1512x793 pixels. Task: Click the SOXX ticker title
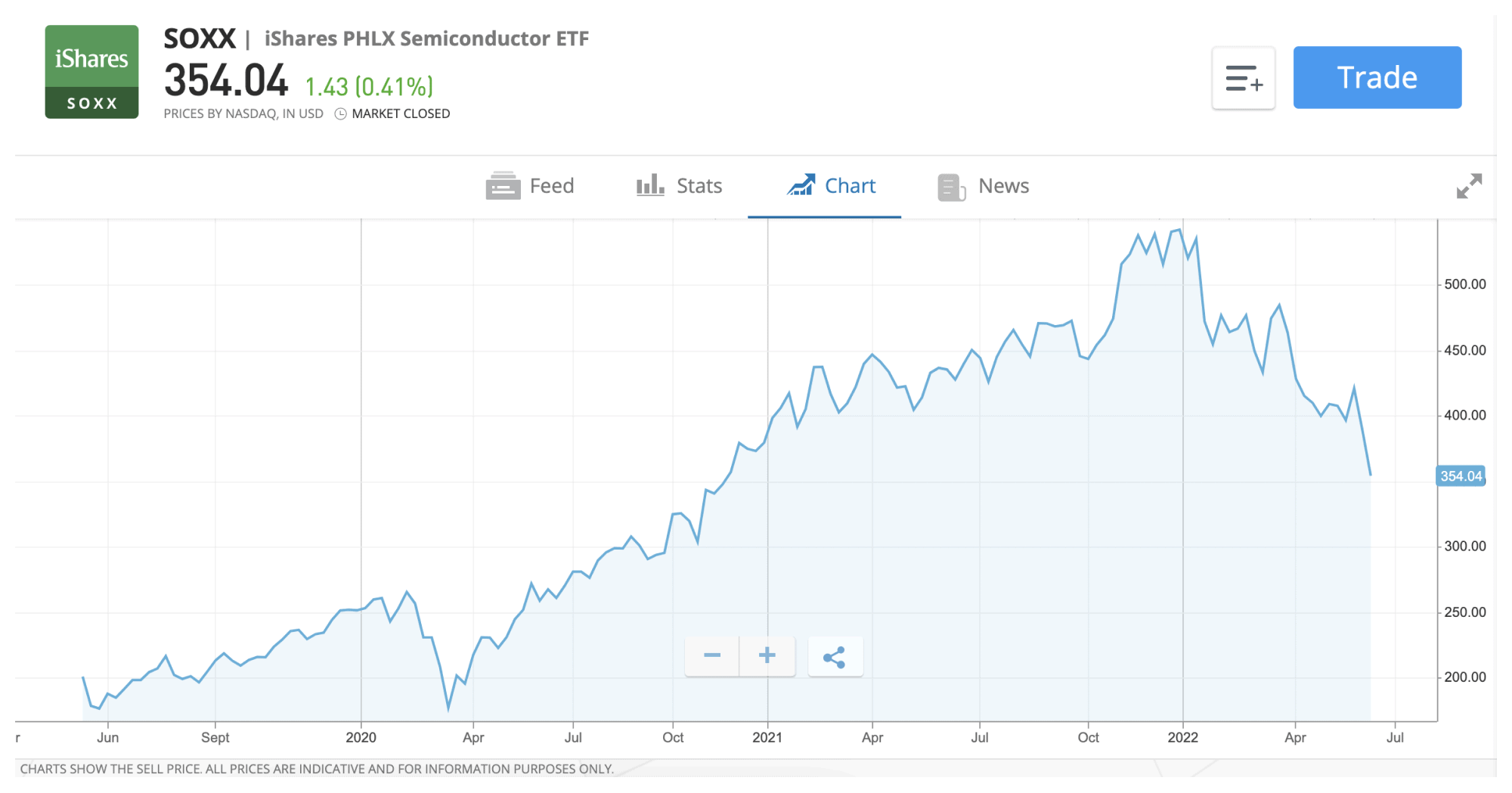(x=200, y=39)
